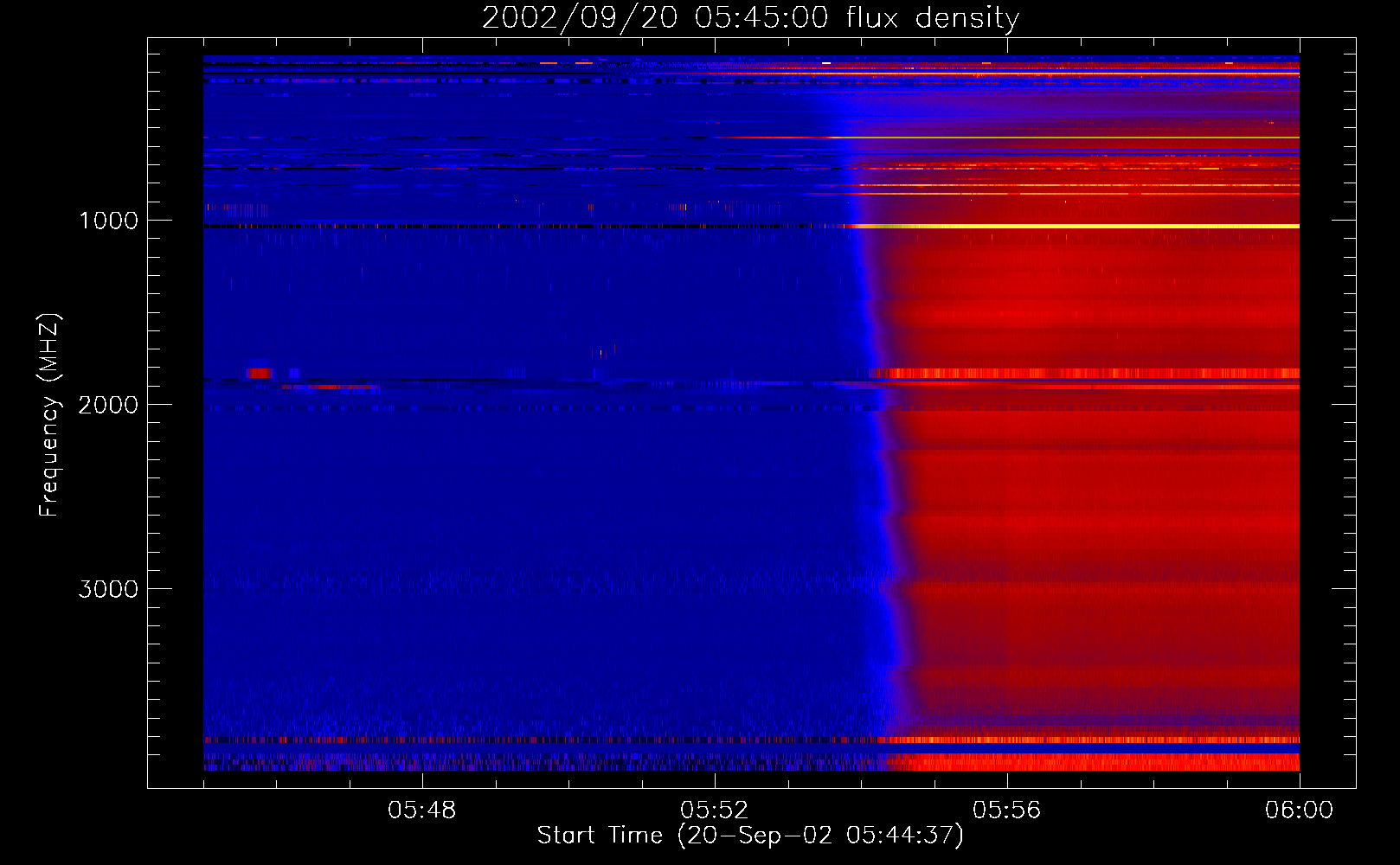
Task: Click the 'Start Time (20-Sep-02 05:44:37)' axis label
Action: (x=750, y=836)
